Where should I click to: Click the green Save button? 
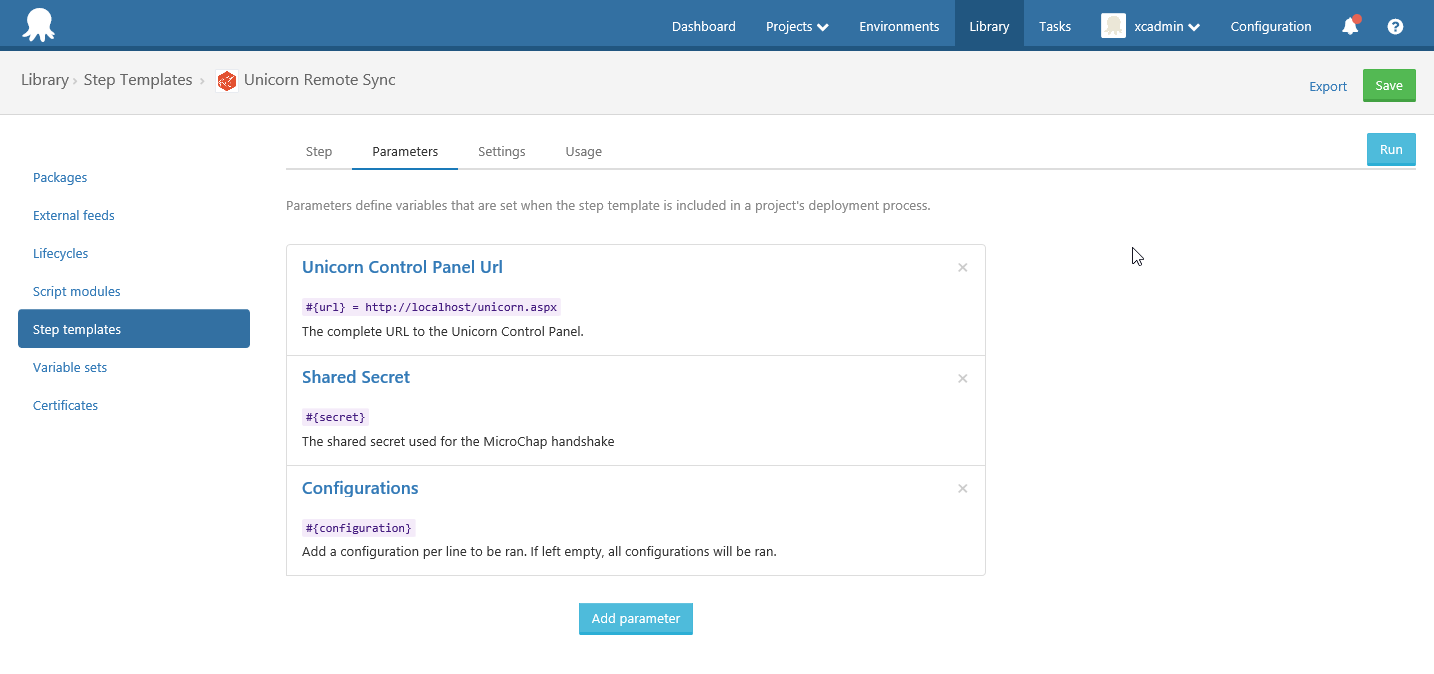tap(1389, 86)
